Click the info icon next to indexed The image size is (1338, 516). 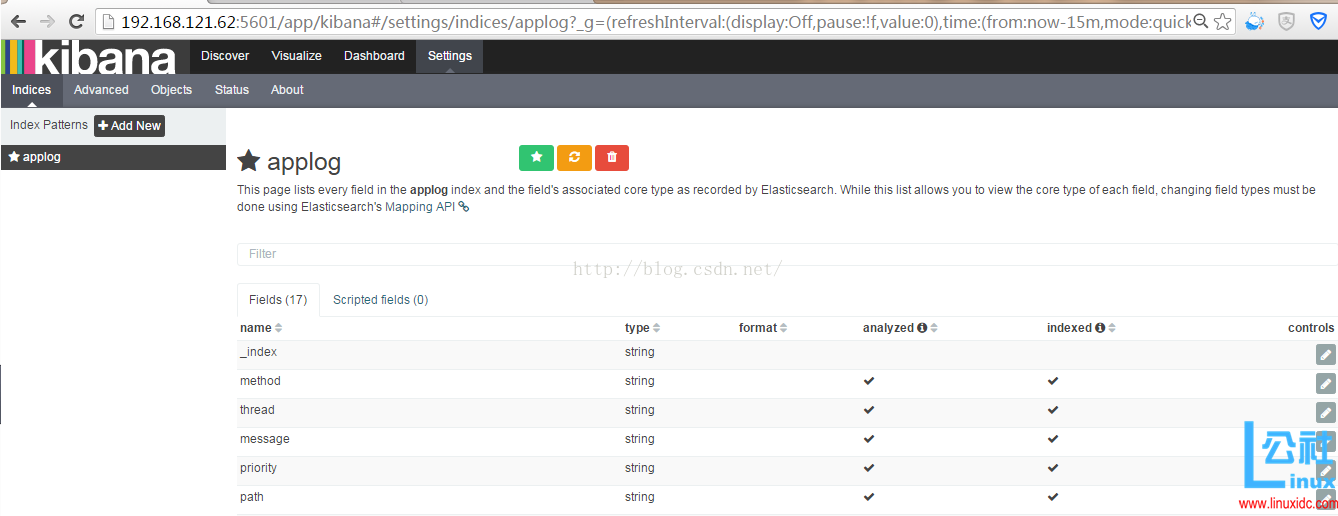click(1100, 328)
